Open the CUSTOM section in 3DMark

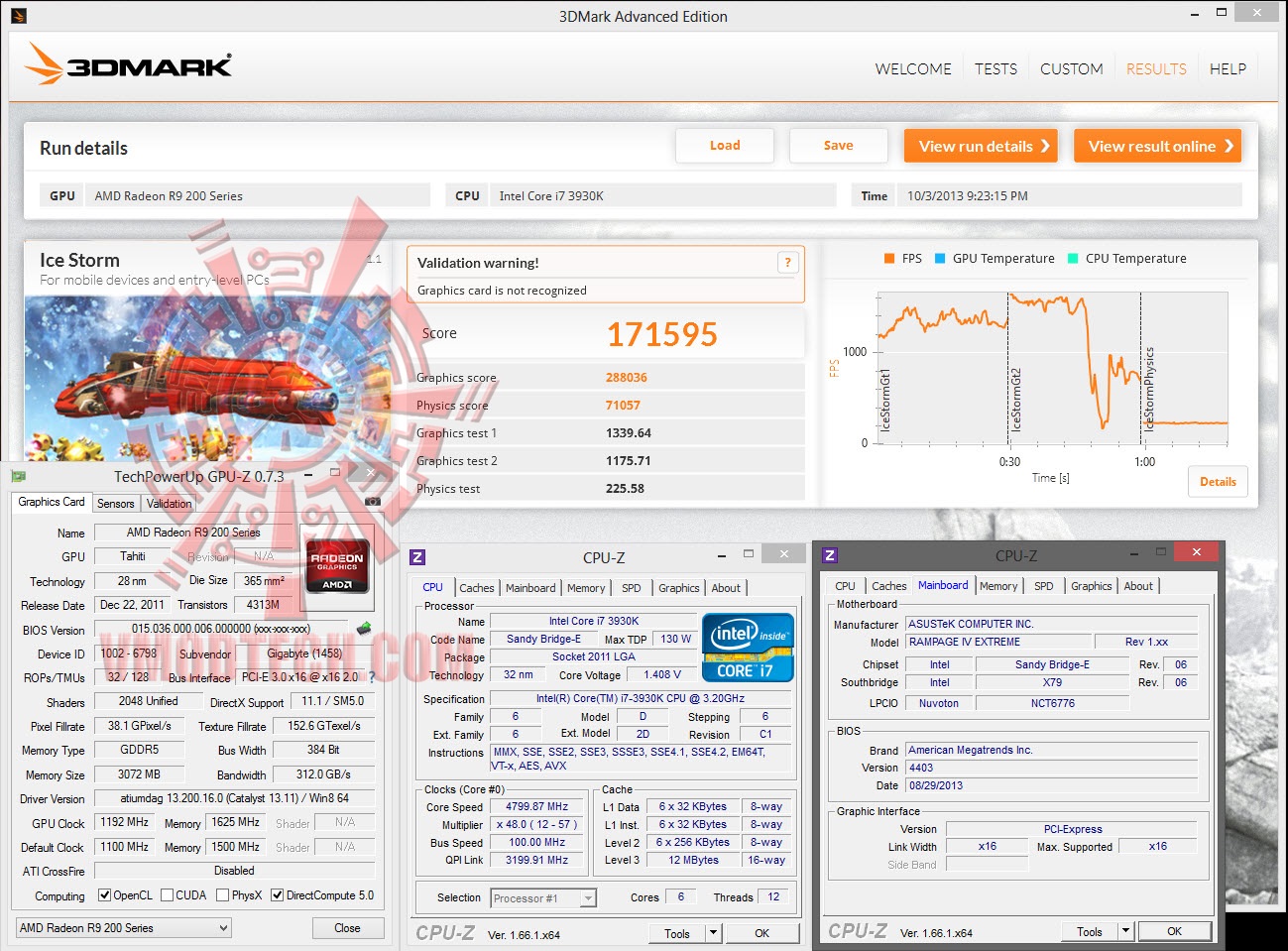[1071, 69]
